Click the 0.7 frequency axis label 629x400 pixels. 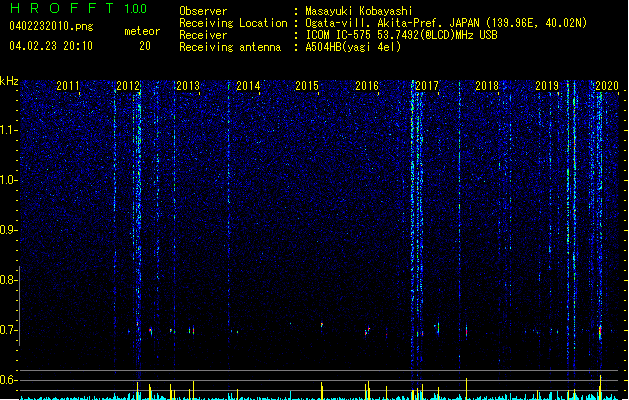coord(8,330)
